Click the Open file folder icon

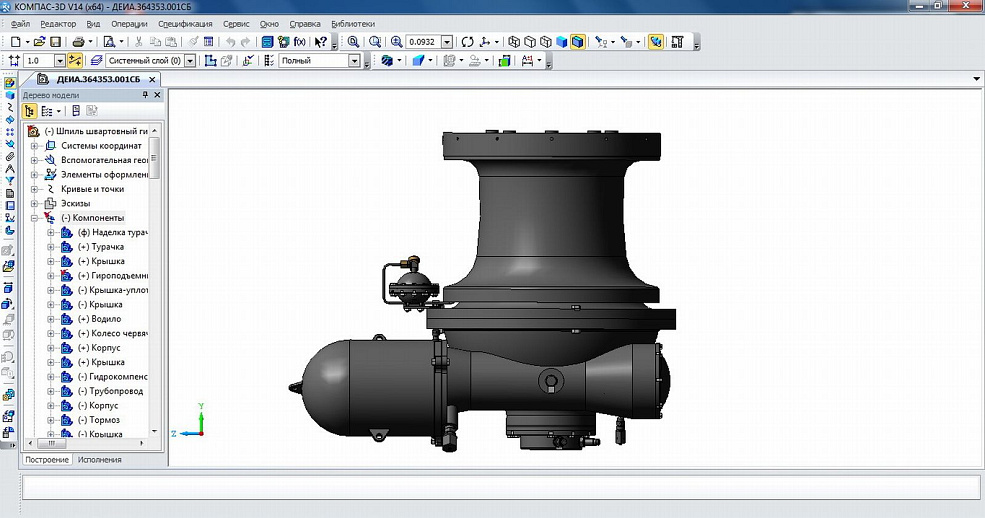tap(39, 42)
